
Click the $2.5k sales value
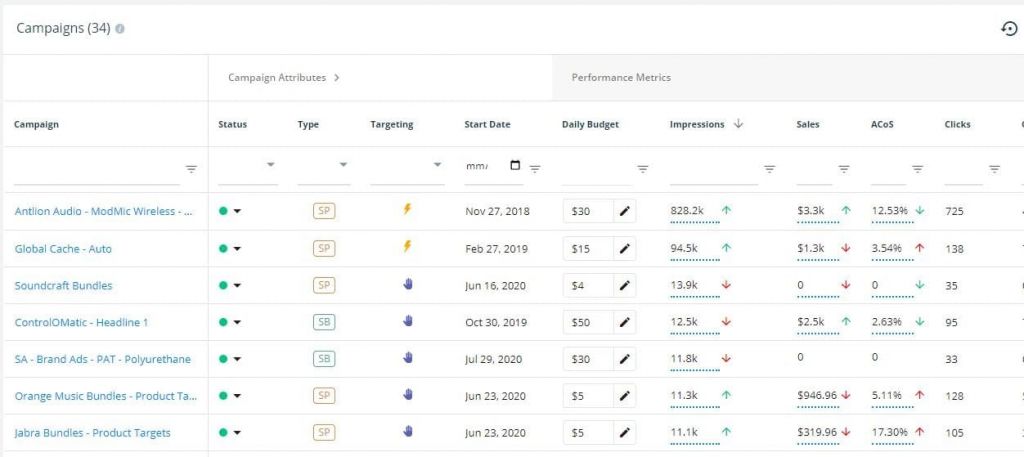(x=810, y=322)
